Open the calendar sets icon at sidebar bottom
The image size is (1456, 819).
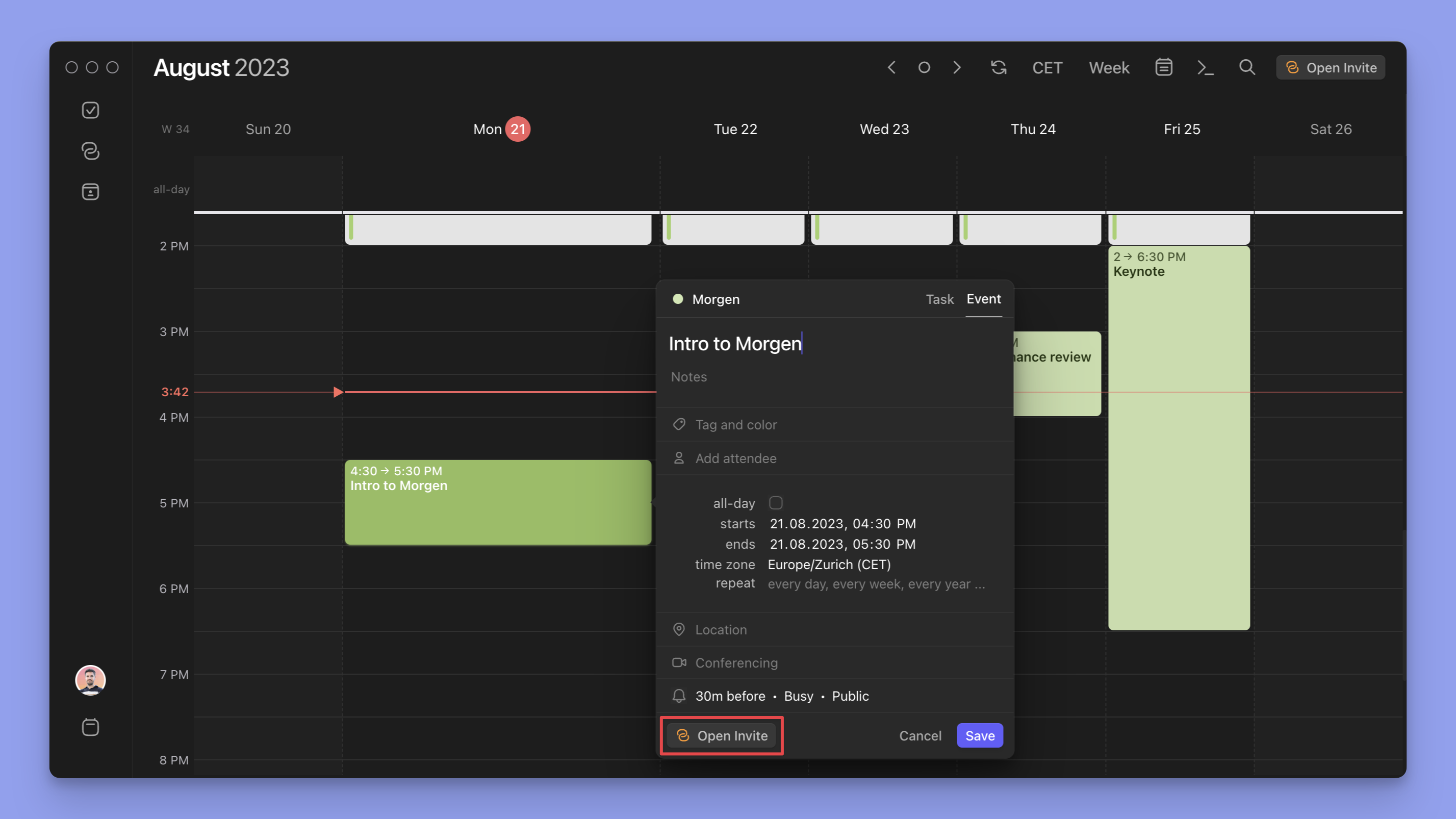coord(90,727)
